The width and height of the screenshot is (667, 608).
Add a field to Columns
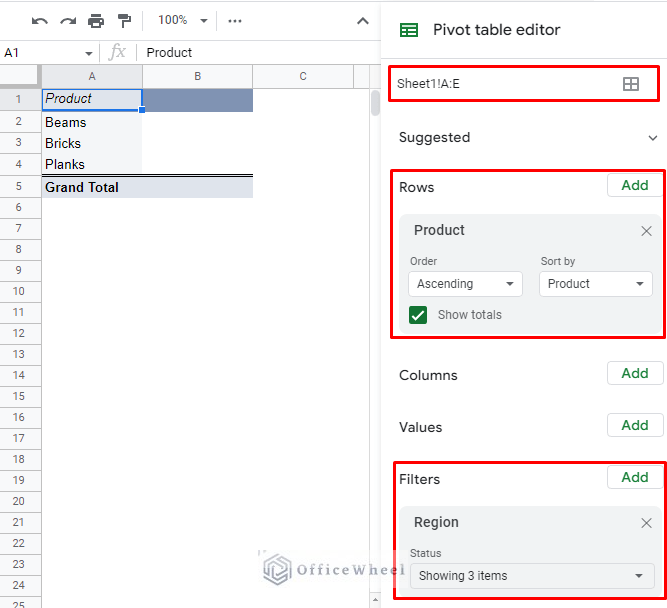click(x=635, y=373)
